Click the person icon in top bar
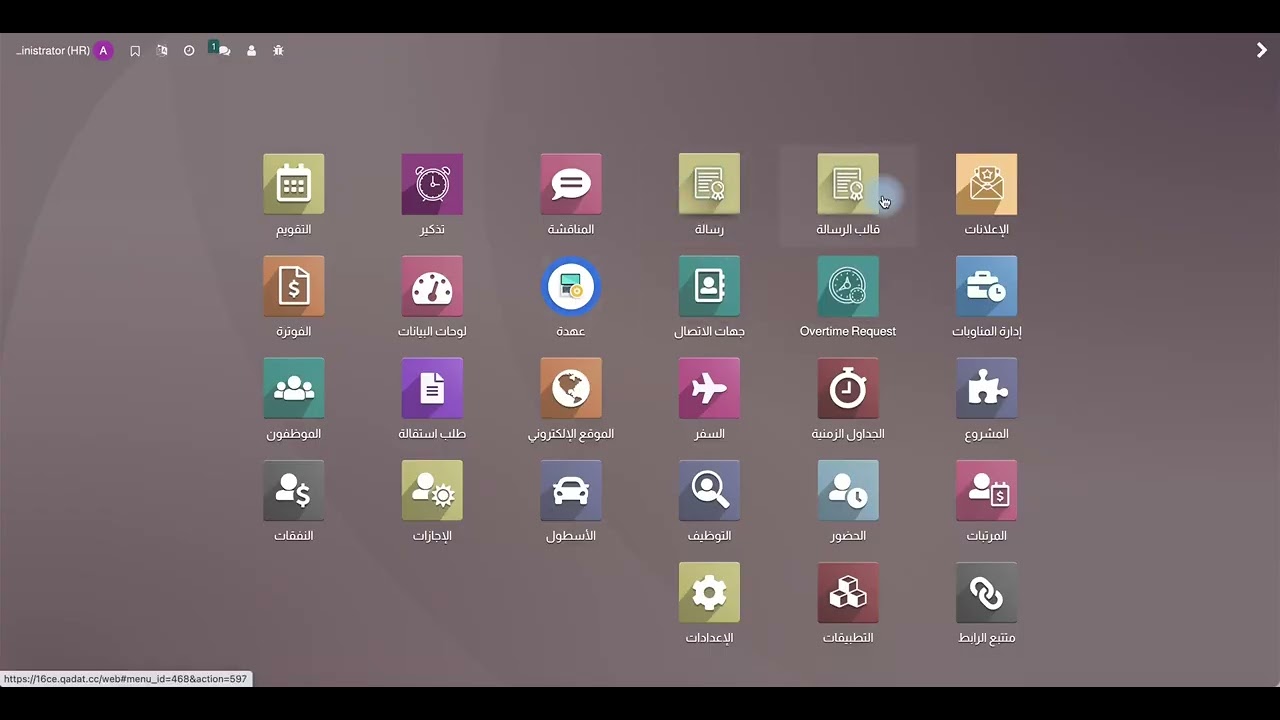This screenshot has width=1280, height=720. (x=251, y=51)
